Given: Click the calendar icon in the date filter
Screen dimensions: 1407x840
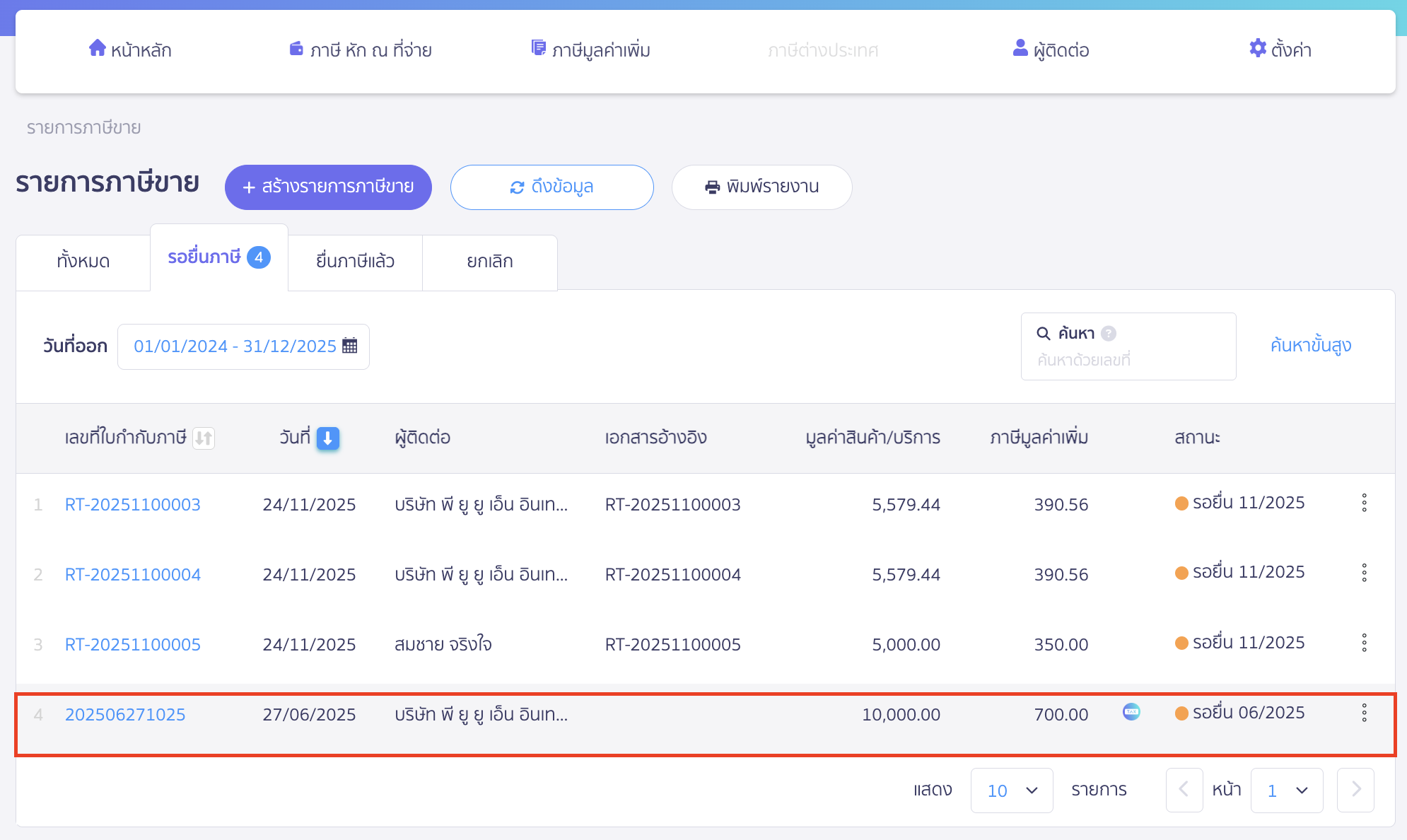Looking at the screenshot, I should click(349, 346).
